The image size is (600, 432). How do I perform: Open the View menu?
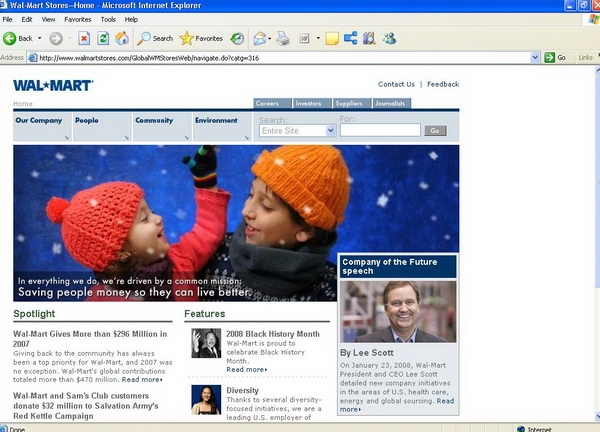pyautogui.click(x=49, y=20)
